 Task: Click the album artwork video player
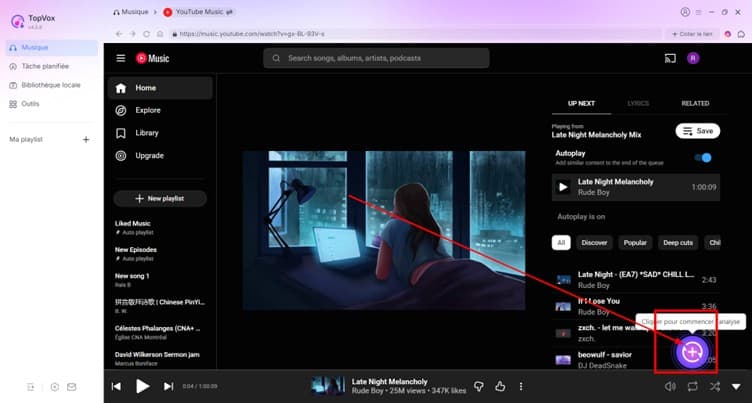click(x=384, y=230)
